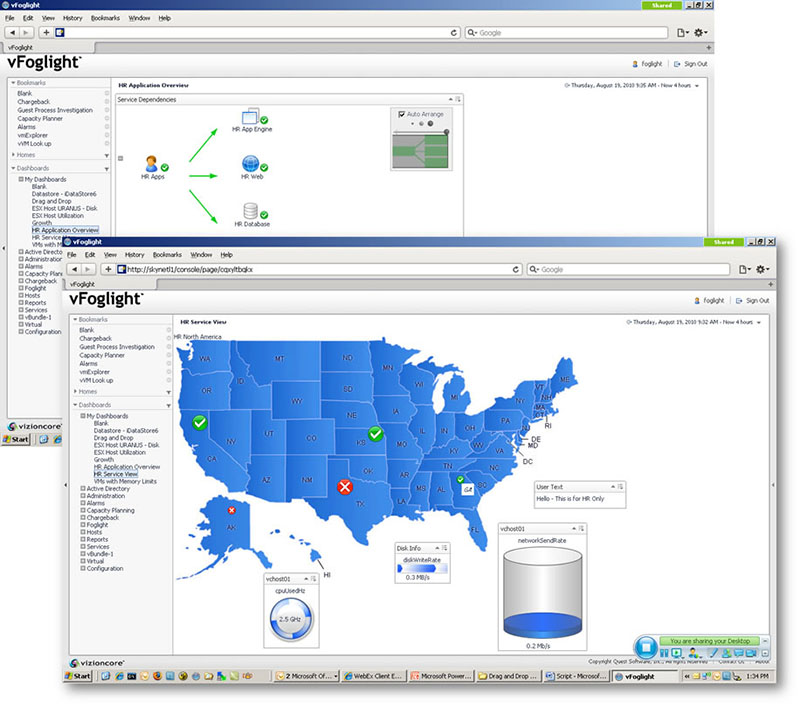The width and height of the screenshot is (800, 707).
Task: Switch to WebEx Client taskbar item
Action: click(x=373, y=676)
